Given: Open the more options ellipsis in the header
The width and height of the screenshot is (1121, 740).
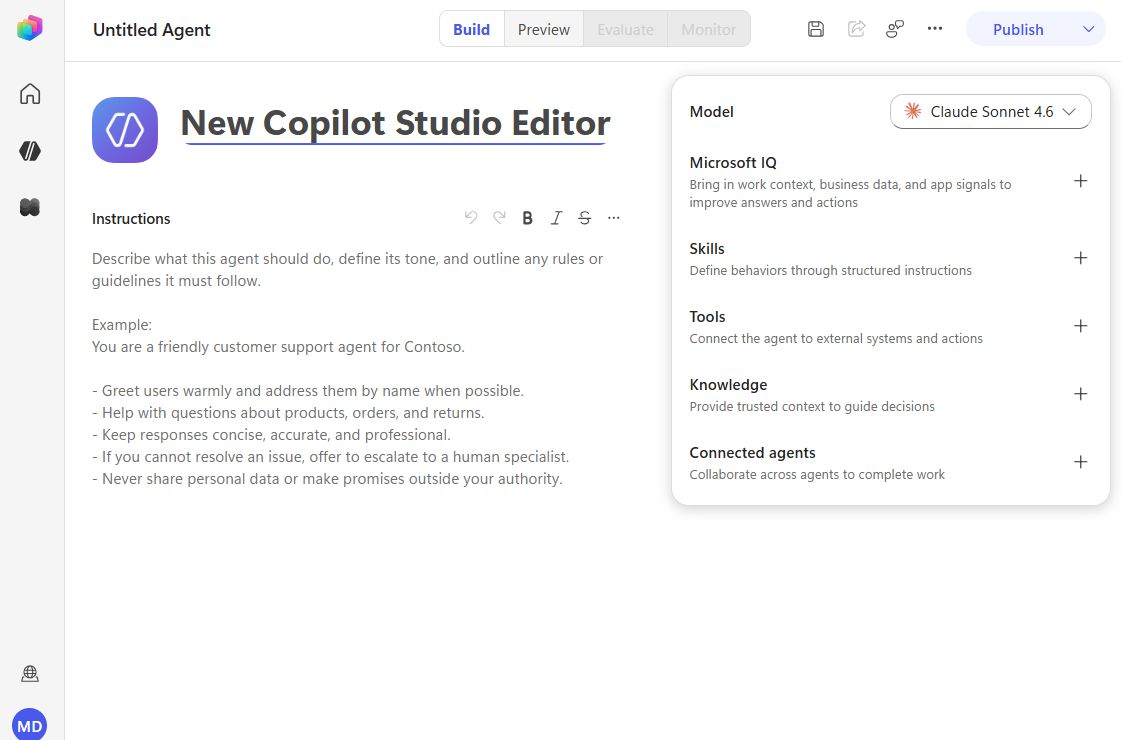Looking at the screenshot, I should coord(935,29).
